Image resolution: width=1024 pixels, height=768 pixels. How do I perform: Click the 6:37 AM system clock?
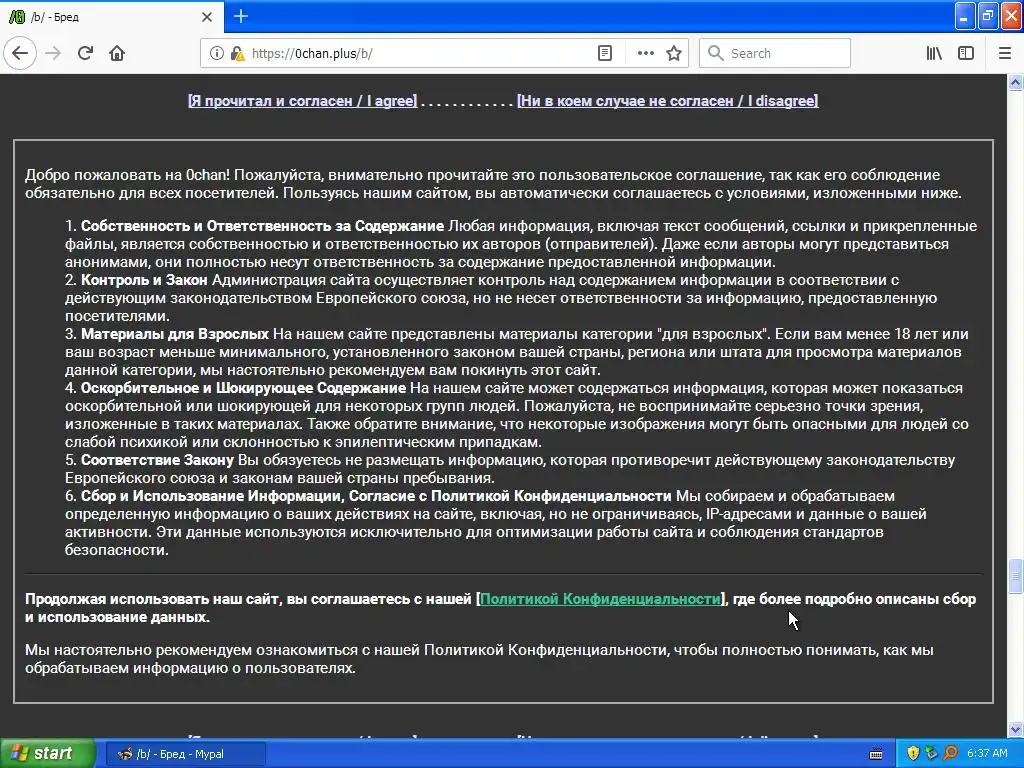[987, 754]
